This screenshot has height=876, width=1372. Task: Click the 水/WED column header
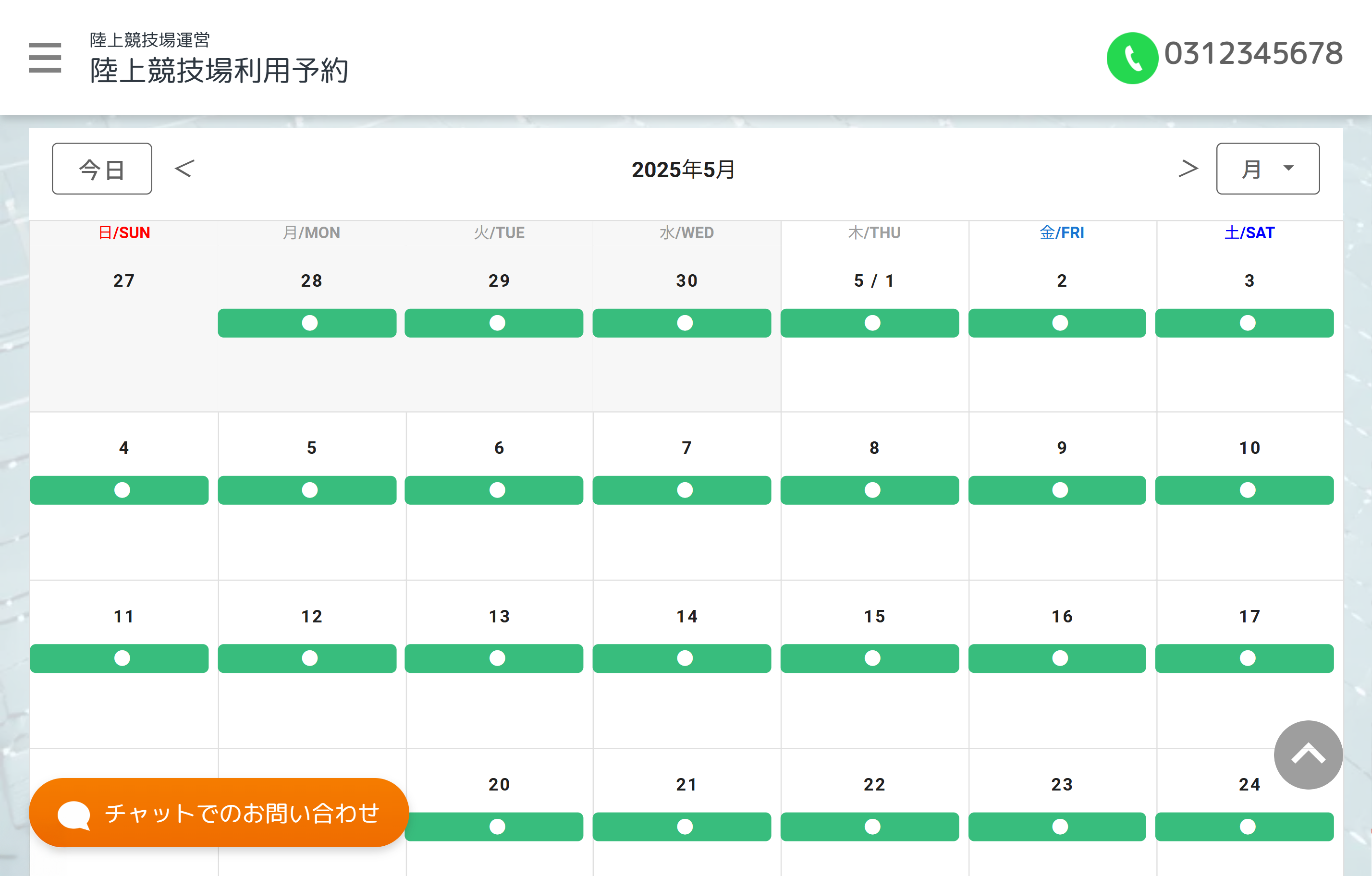tap(686, 233)
